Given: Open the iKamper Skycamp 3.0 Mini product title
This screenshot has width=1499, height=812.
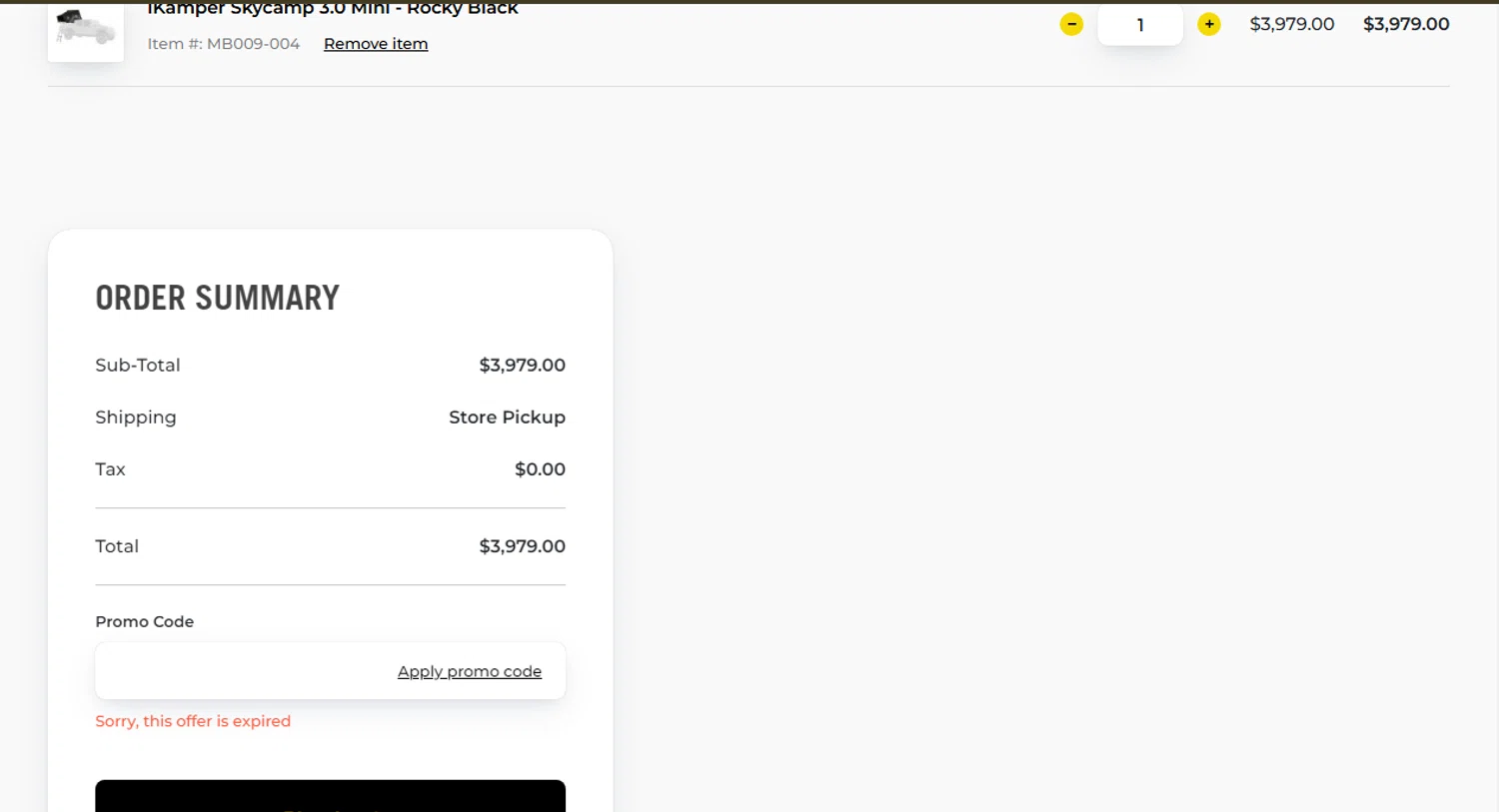Looking at the screenshot, I should click(333, 9).
